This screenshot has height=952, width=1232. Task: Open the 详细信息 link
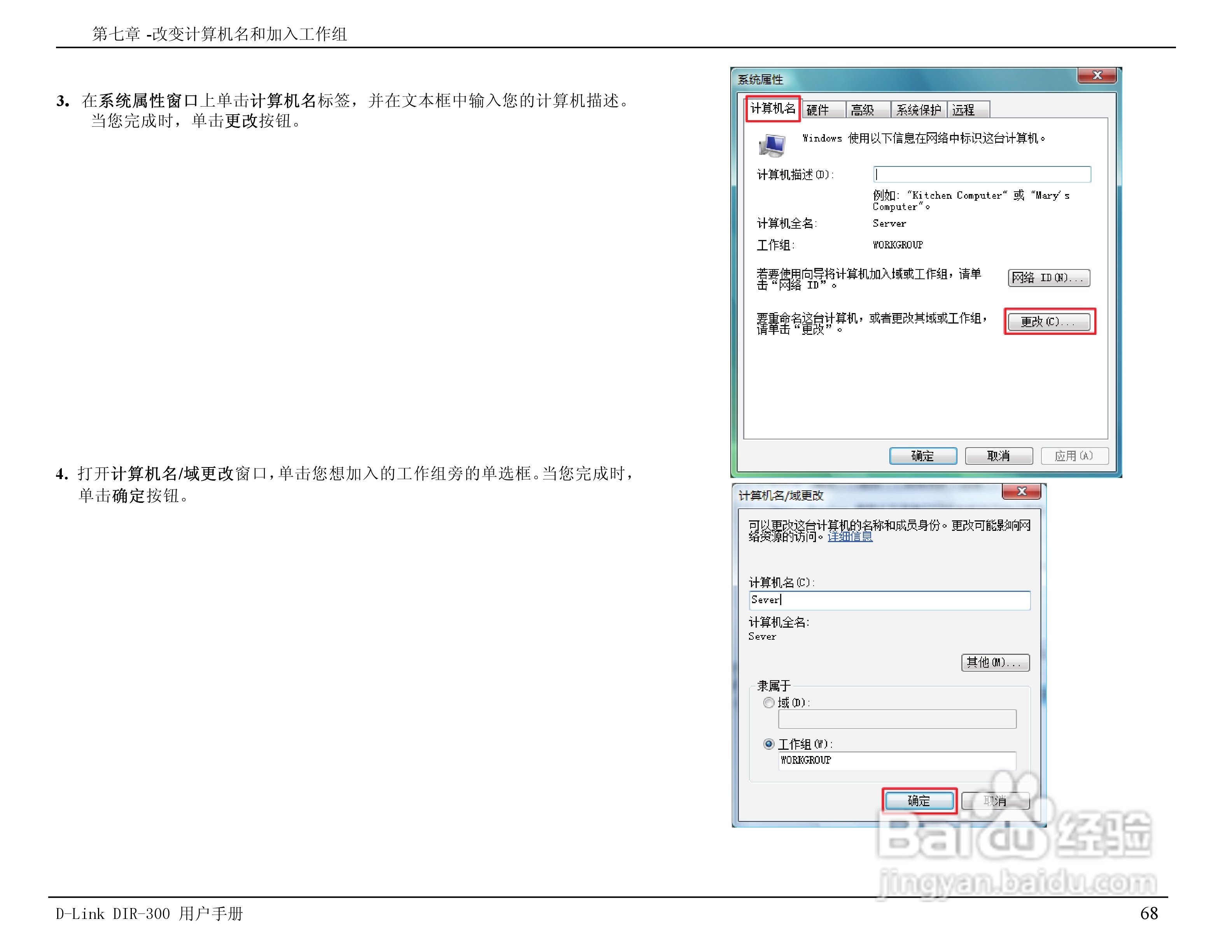coord(850,537)
